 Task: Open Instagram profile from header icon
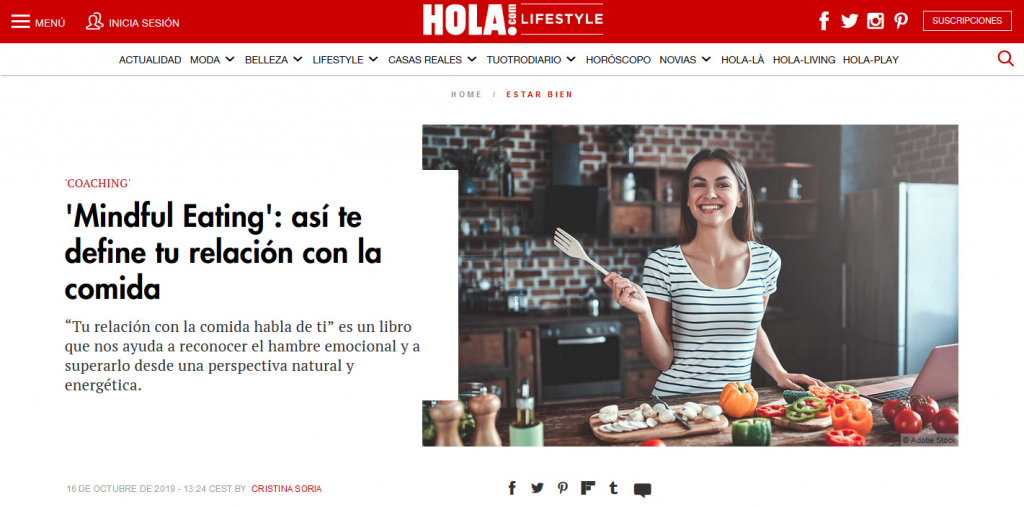click(875, 21)
